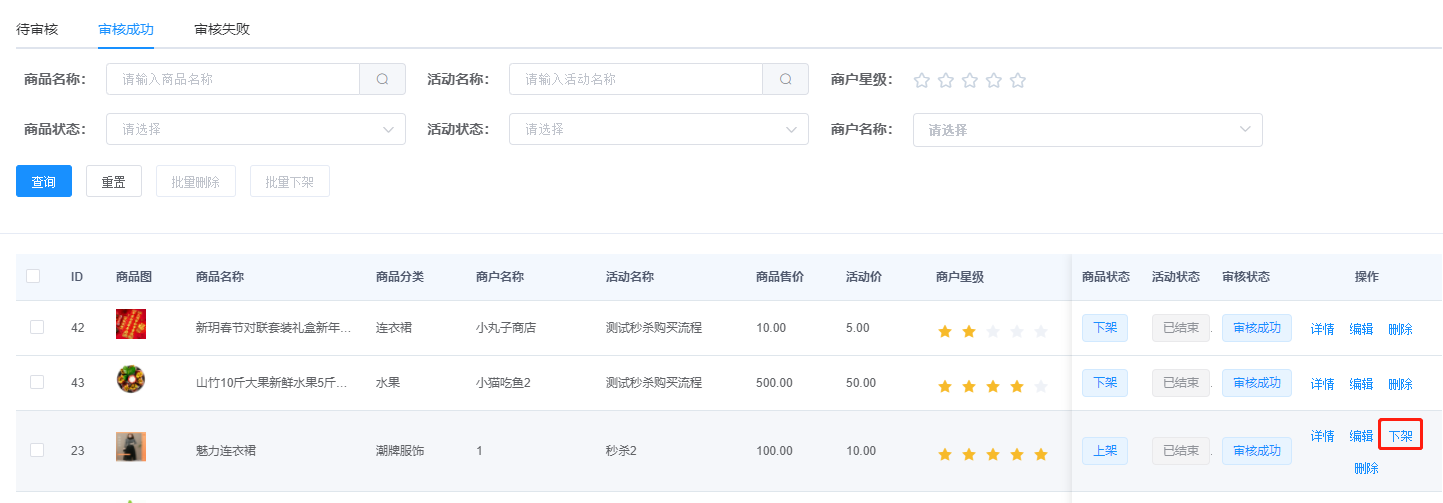Tick the select-all checkbox in table header
The height and width of the screenshot is (503, 1443).
point(34,276)
